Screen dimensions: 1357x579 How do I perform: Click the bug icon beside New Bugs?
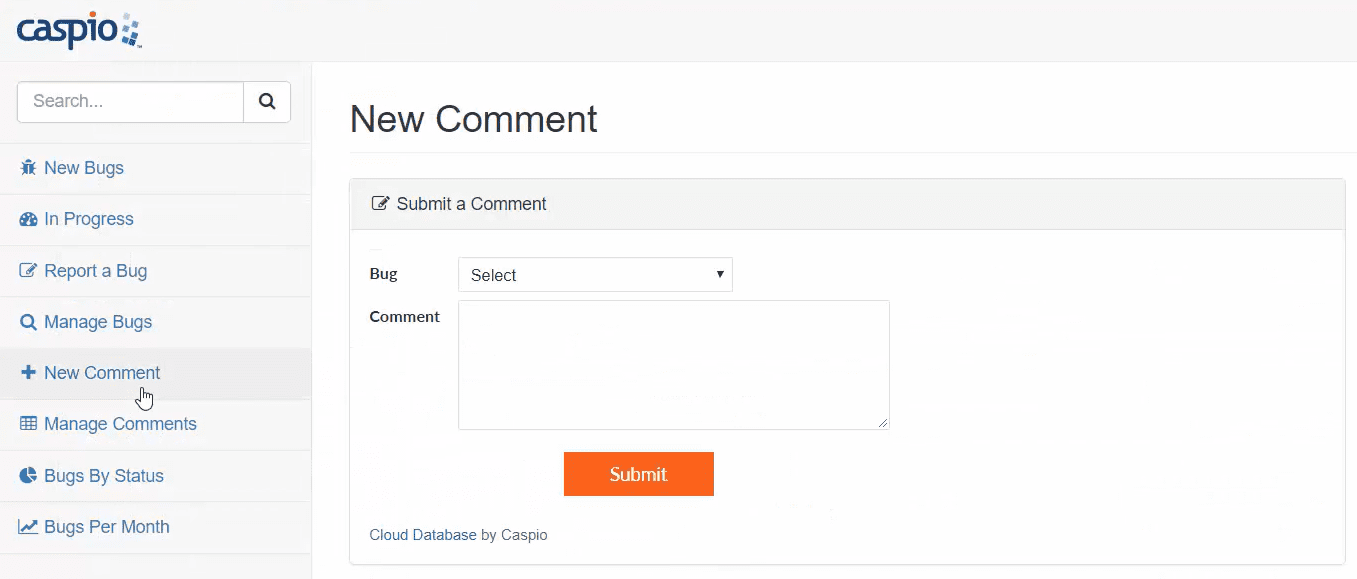pos(28,168)
